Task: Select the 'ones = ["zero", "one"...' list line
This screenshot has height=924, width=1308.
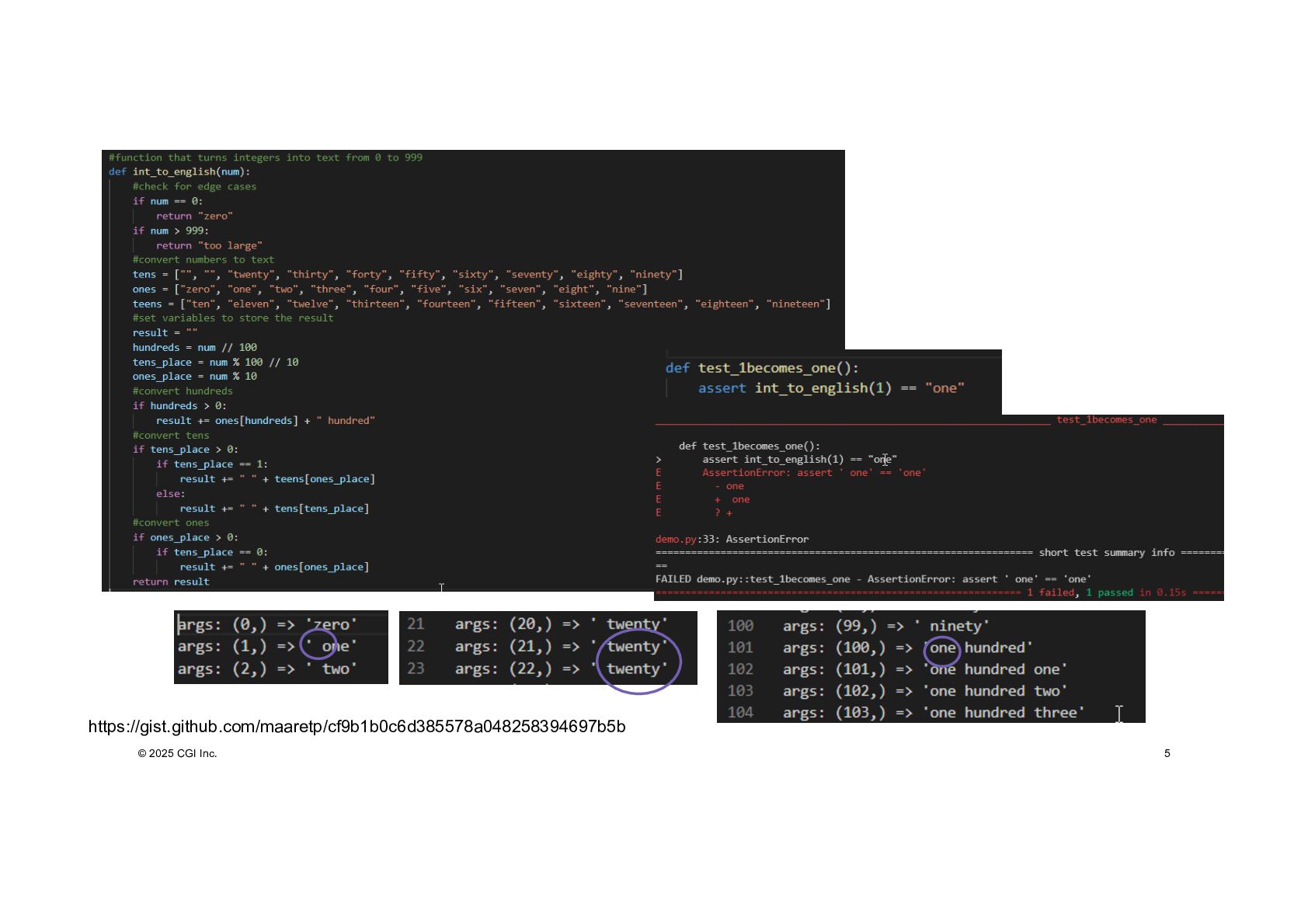Action: (x=390, y=290)
